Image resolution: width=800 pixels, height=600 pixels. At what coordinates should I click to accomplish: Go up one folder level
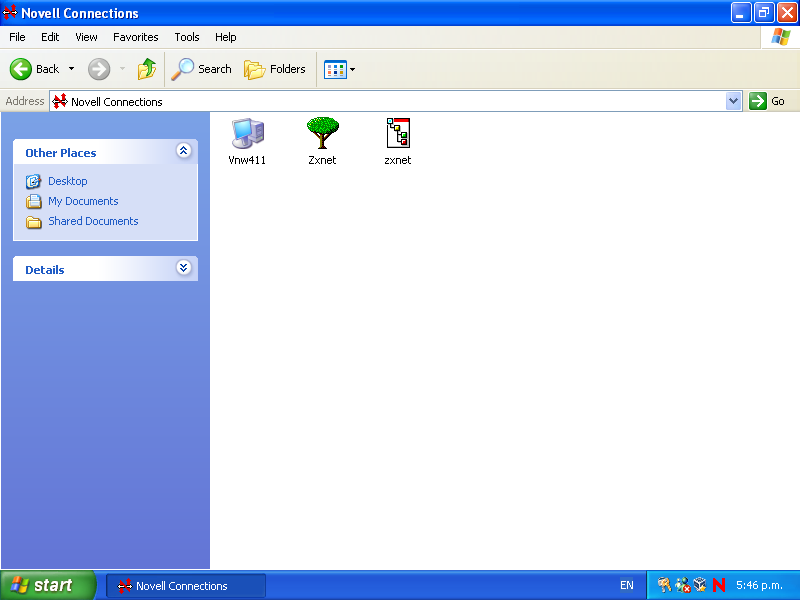tap(147, 69)
